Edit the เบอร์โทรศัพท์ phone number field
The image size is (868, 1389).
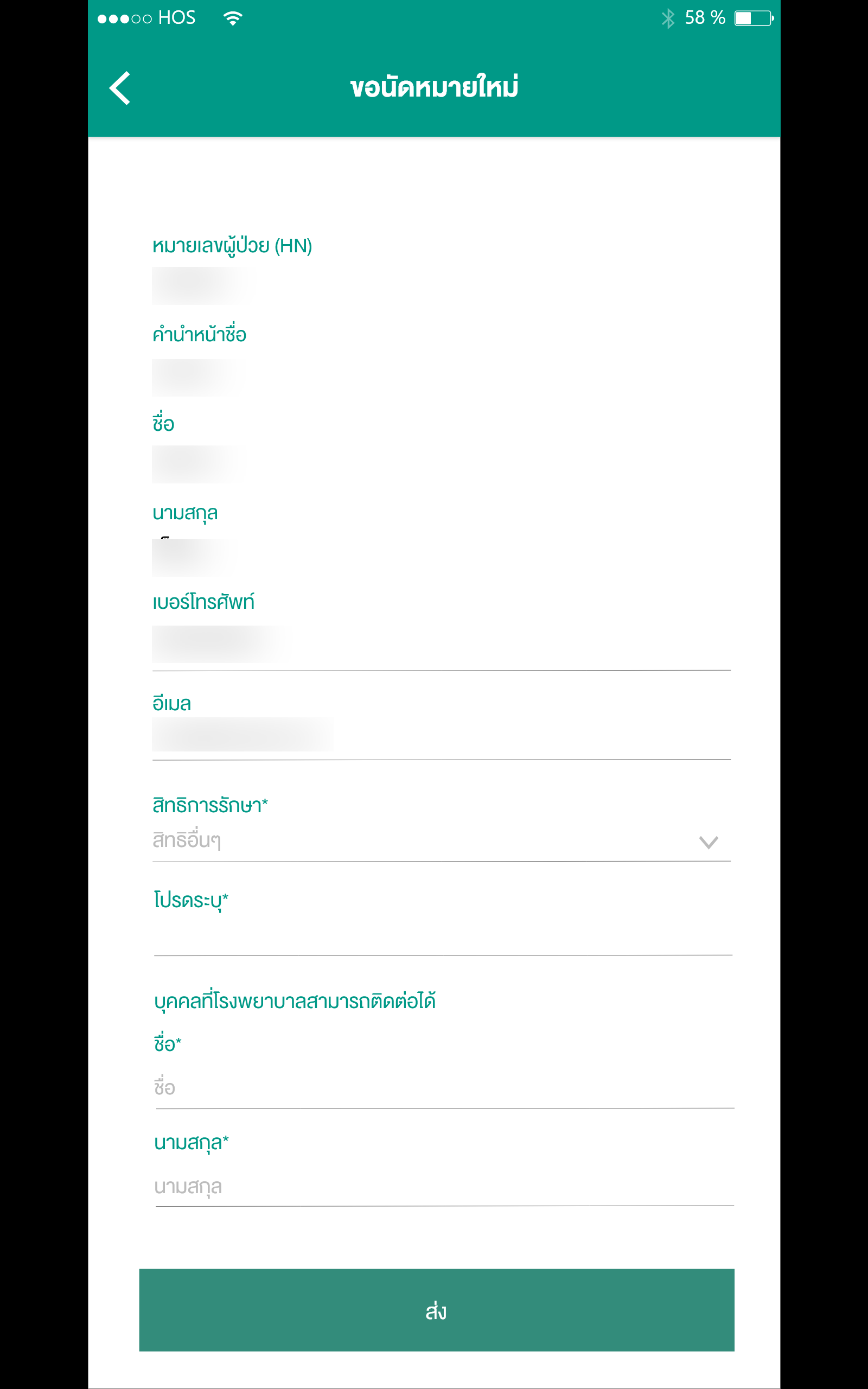pos(441,645)
